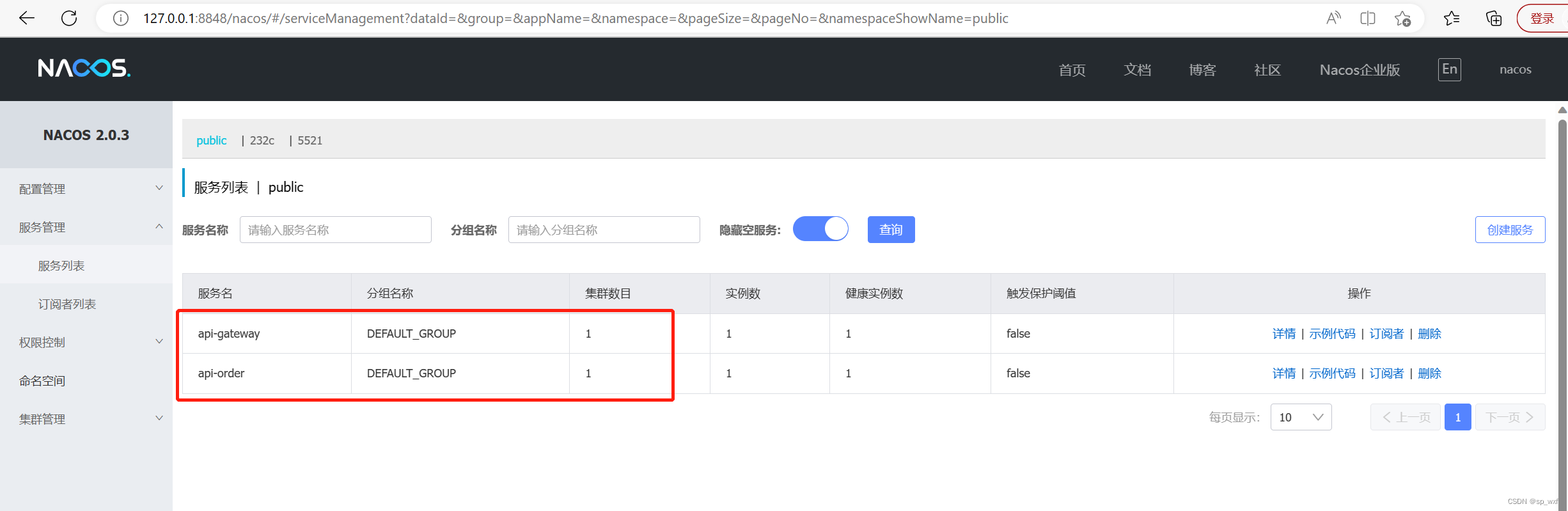The height and width of the screenshot is (511, 1568).
Task: Expand the 集群管理 sidebar menu
Action: click(x=86, y=419)
